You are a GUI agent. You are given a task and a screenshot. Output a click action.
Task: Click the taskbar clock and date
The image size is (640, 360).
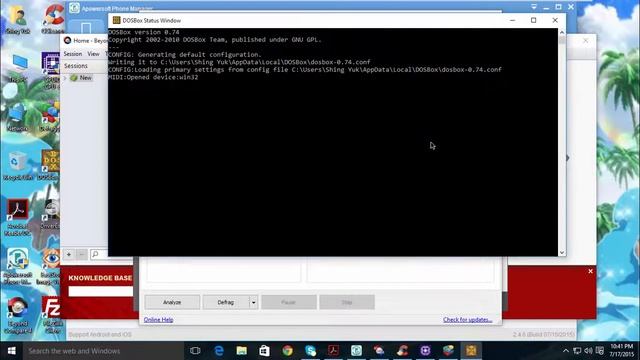pos(622,351)
